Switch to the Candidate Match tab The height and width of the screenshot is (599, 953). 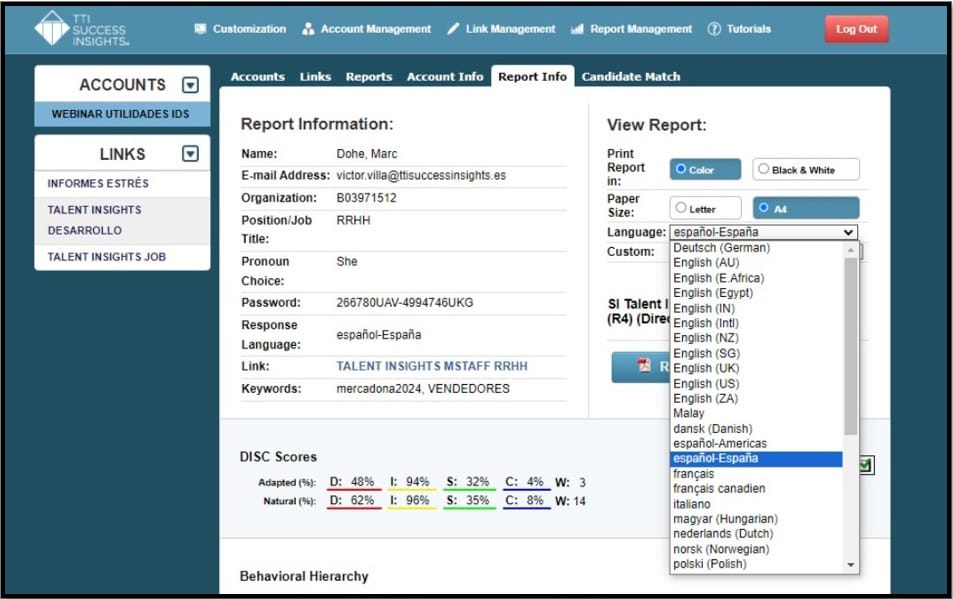click(630, 77)
